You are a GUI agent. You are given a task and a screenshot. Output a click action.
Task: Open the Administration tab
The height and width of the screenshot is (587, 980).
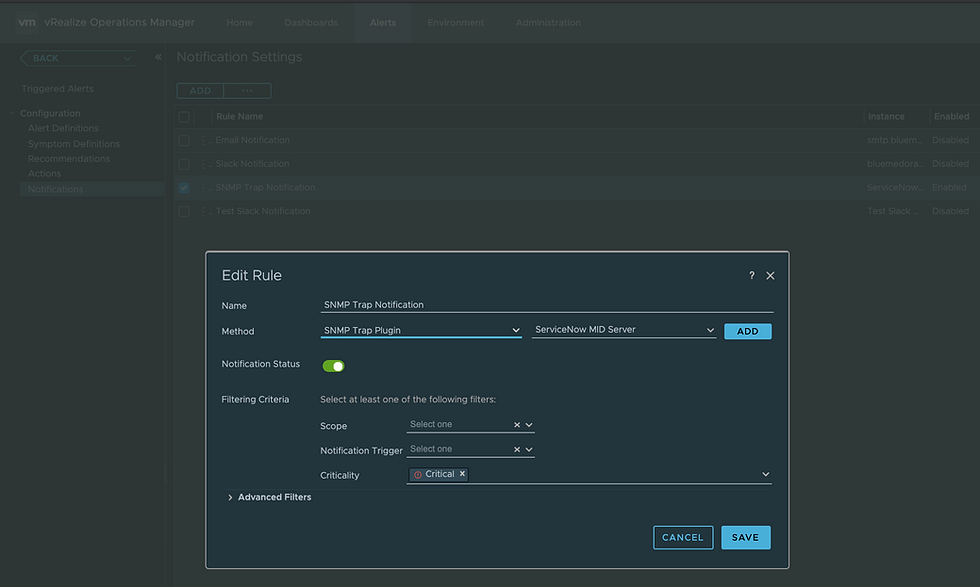coord(548,23)
